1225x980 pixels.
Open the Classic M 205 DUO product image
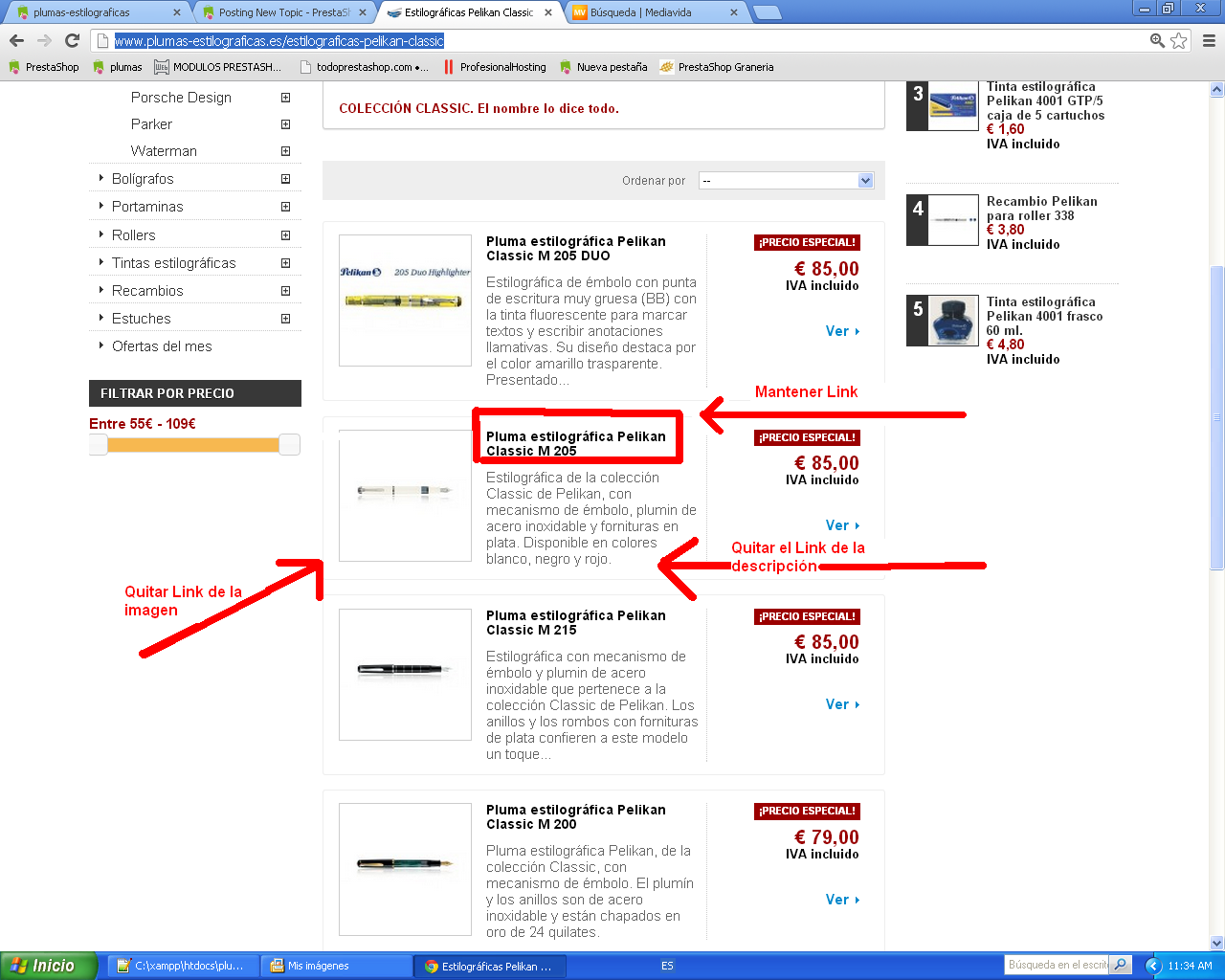click(405, 301)
